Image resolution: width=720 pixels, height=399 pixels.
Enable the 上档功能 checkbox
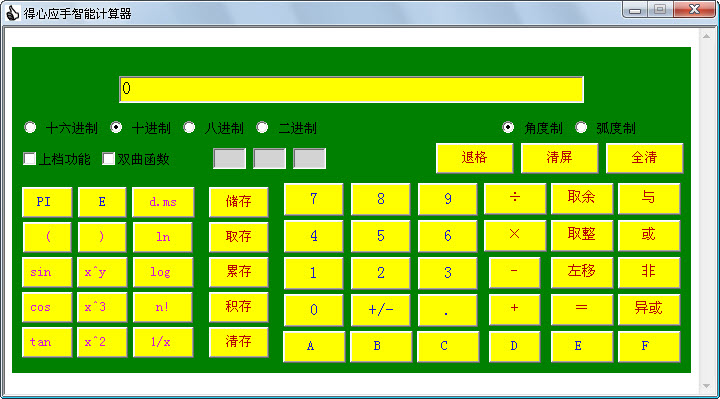click(x=29, y=159)
